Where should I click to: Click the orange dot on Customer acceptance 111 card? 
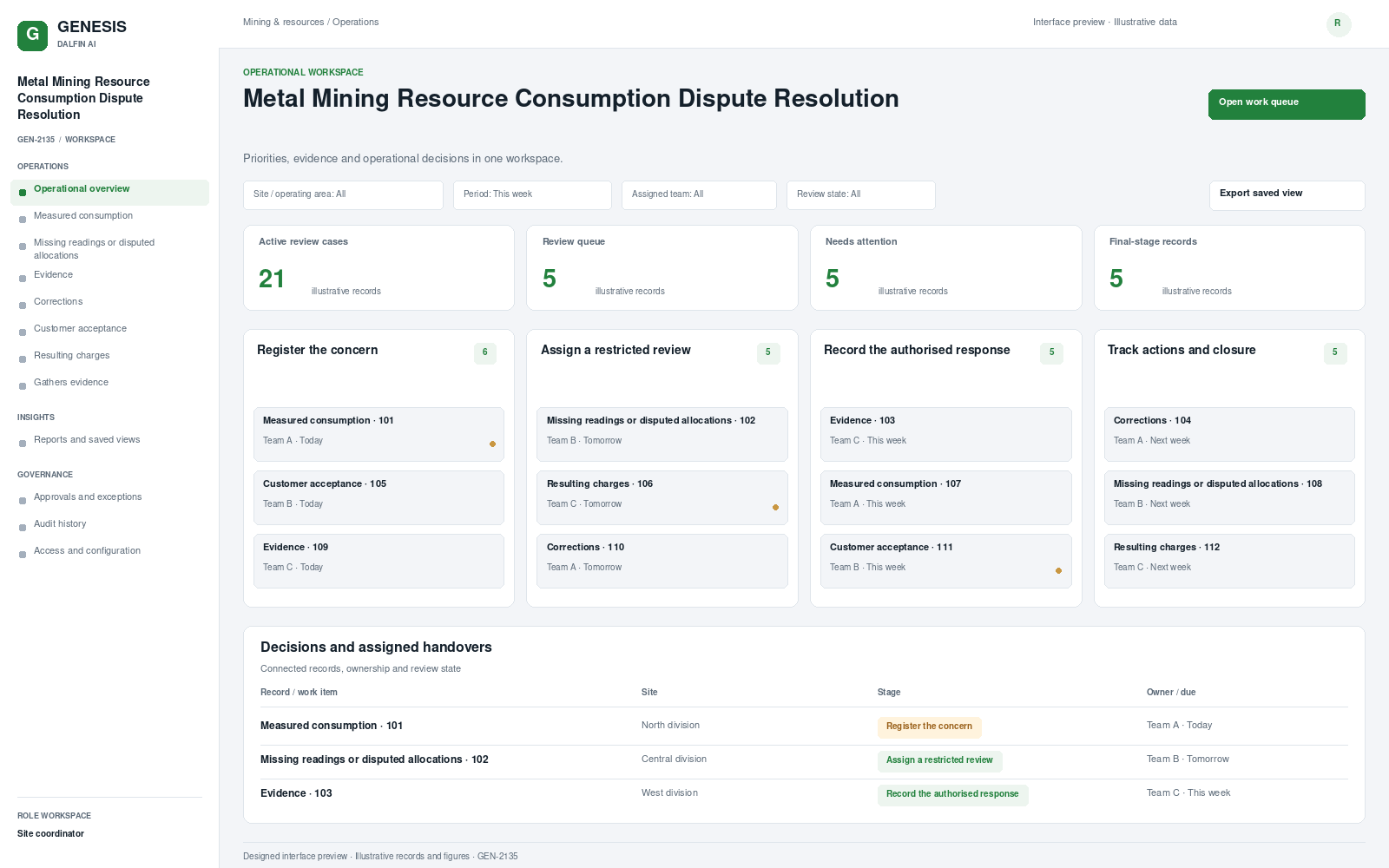click(1058, 570)
